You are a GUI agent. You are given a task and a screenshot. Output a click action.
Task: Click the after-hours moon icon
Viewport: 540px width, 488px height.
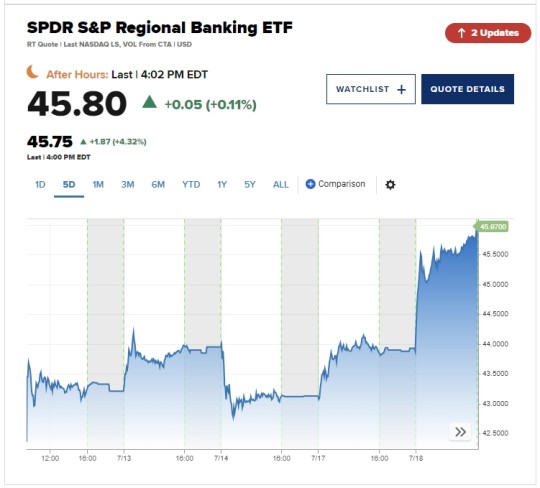pos(33,72)
